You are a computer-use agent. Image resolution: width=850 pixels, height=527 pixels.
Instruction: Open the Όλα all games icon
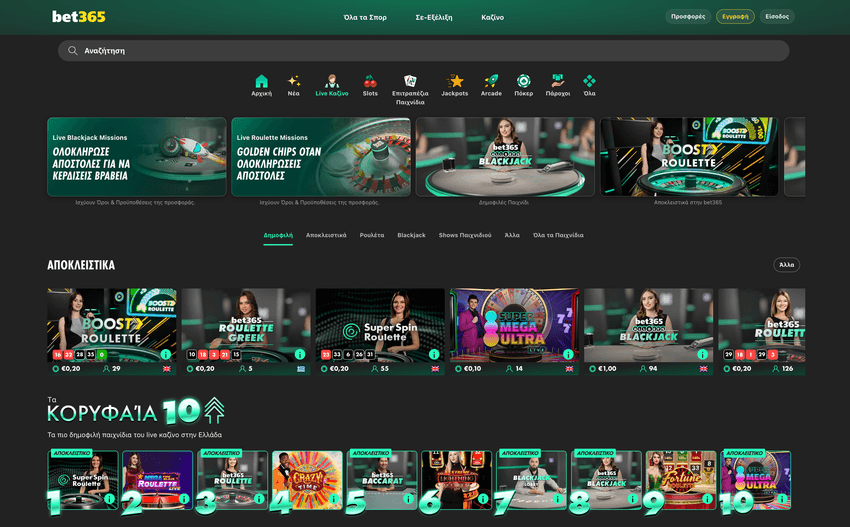(589, 81)
